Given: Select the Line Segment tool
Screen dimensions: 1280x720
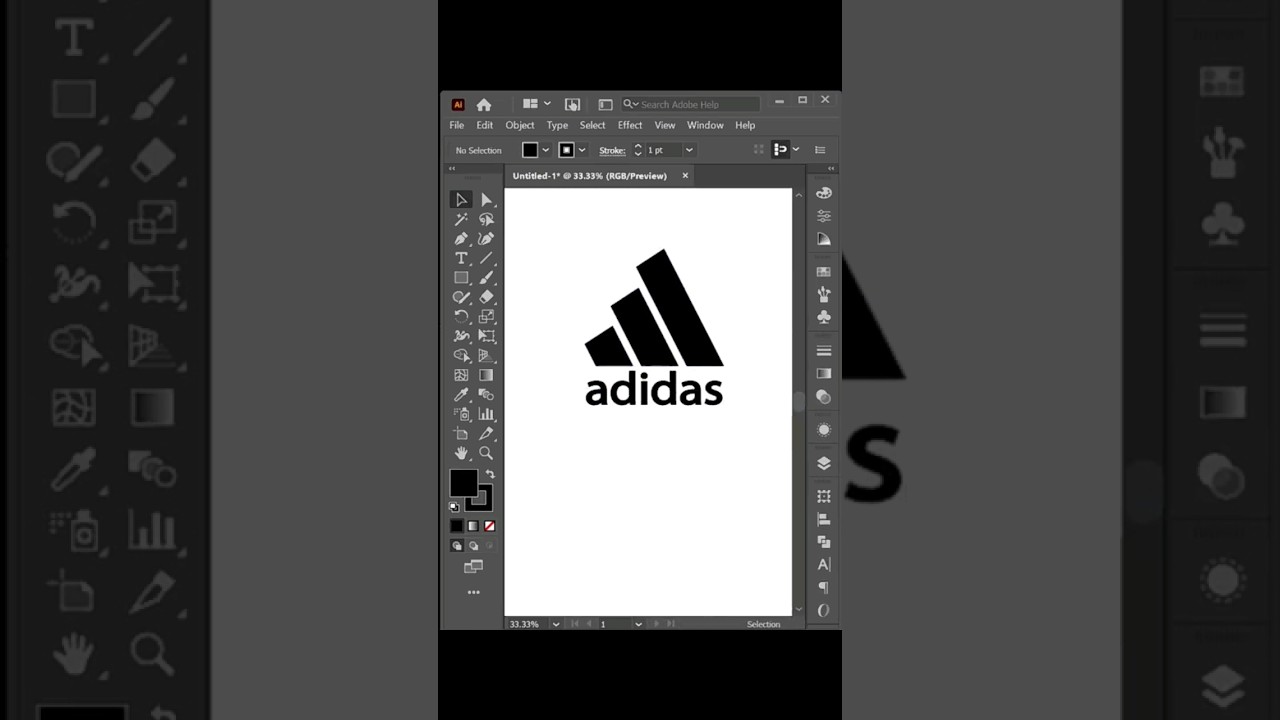Looking at the screenshot, I should coord(486,258).
